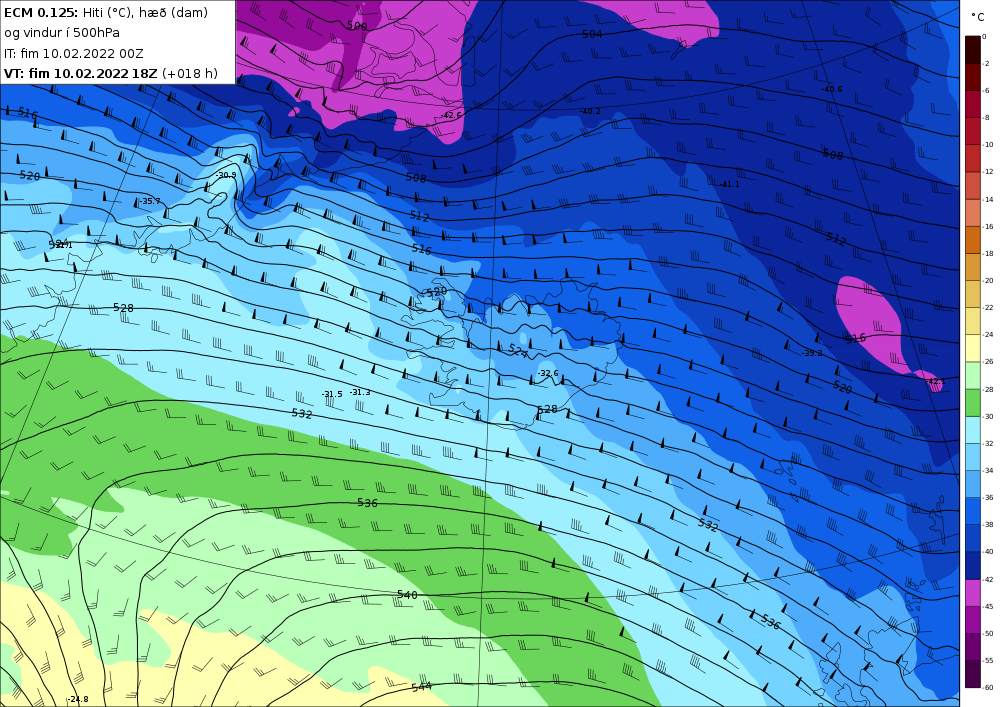The width and height of the screenshot is (1000, 707).
Task: Click the '500' height contour label
Action: click(357, 26)
